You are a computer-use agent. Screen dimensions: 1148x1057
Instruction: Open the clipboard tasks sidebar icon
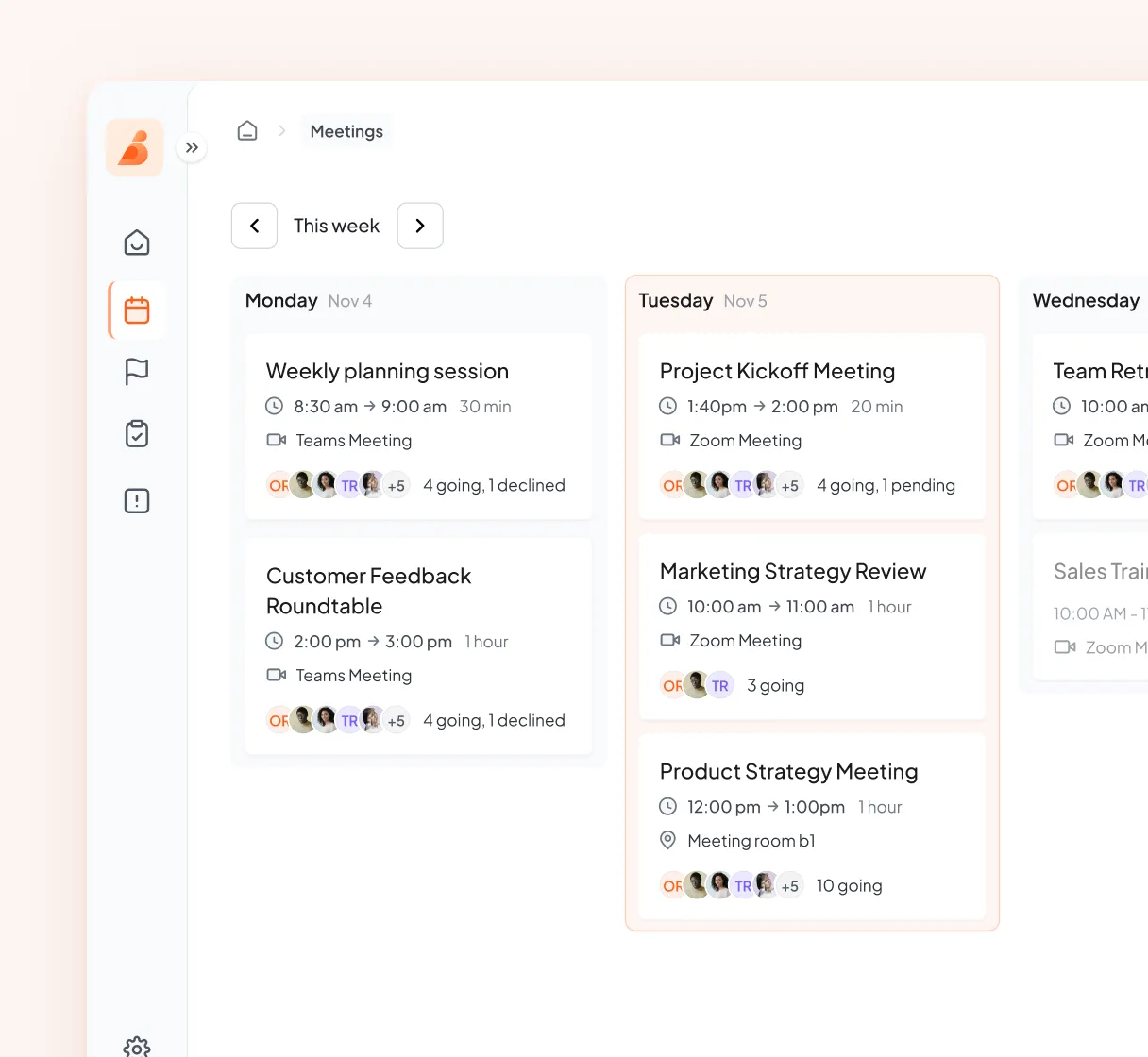pos(137,434)
